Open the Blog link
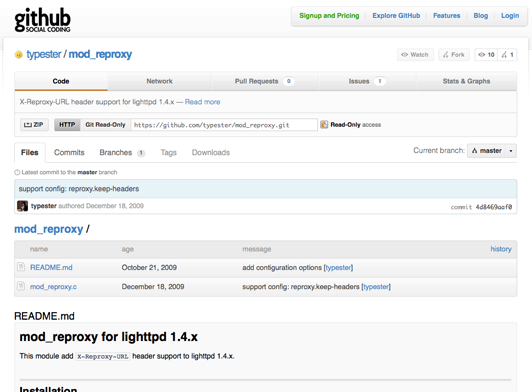The image size is (532, 392). tap(481, 16)
